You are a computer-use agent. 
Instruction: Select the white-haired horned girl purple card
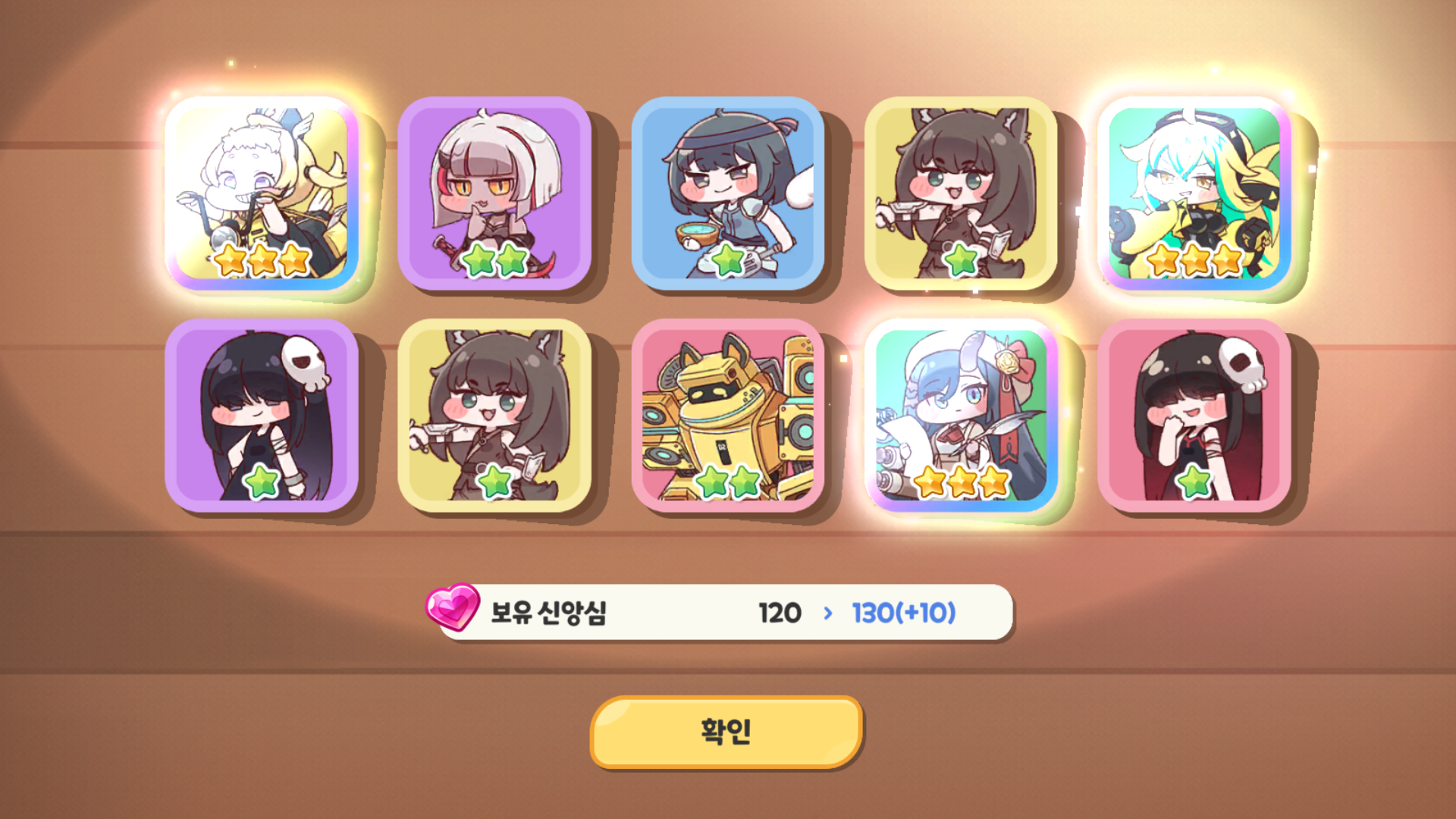click(494, 193)
